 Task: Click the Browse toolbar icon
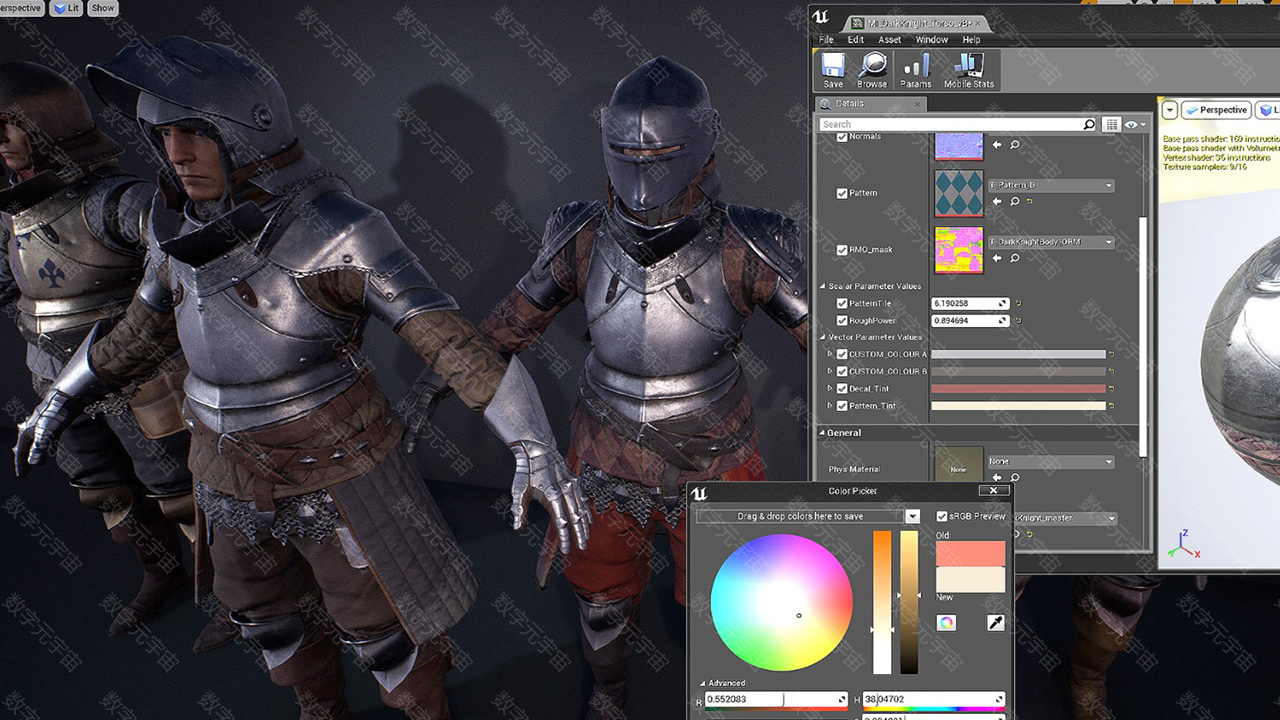coord(872,71)
